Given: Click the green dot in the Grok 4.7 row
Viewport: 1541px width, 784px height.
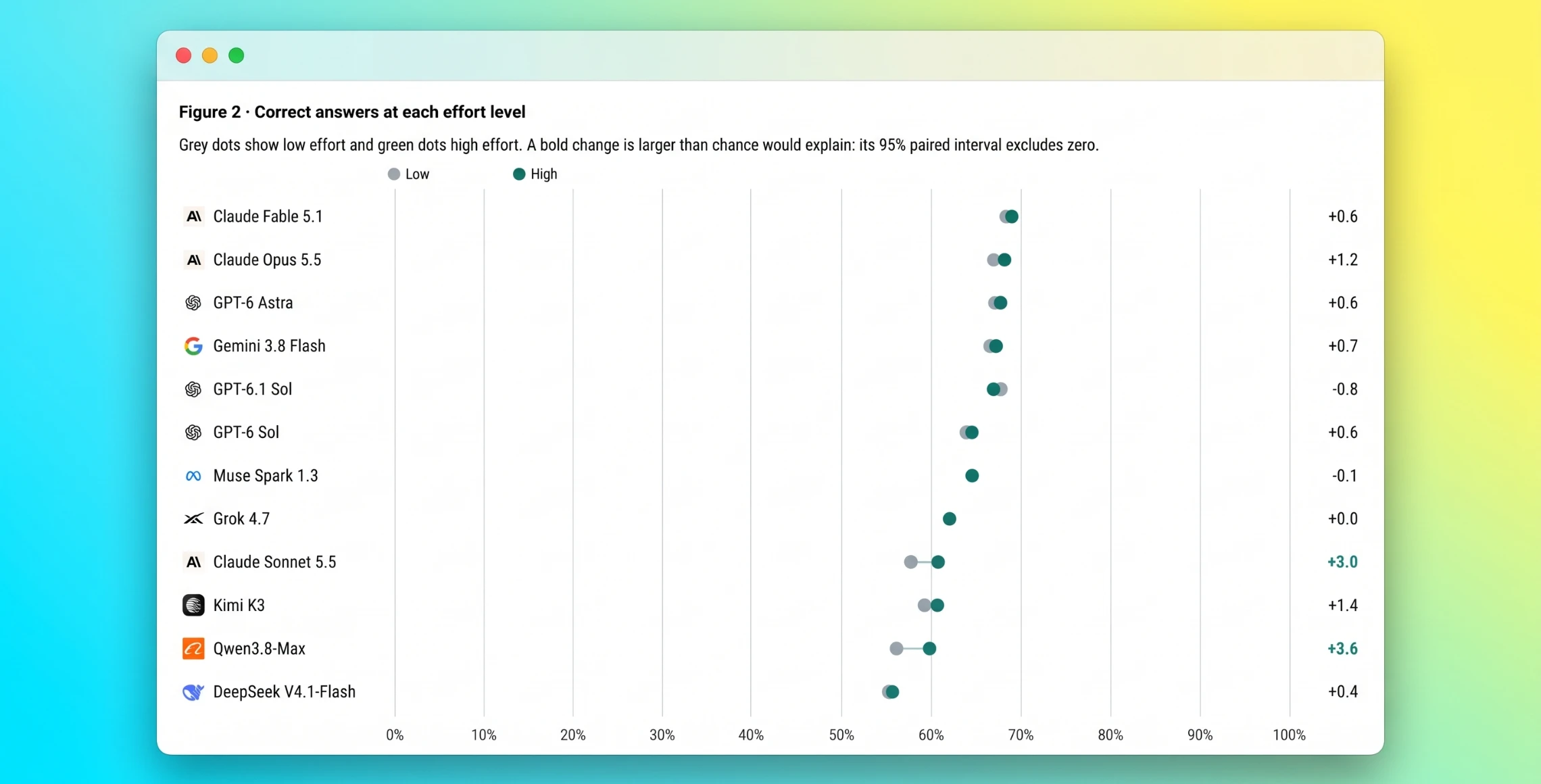Looking at the screenshot, I should coord(949,519).
